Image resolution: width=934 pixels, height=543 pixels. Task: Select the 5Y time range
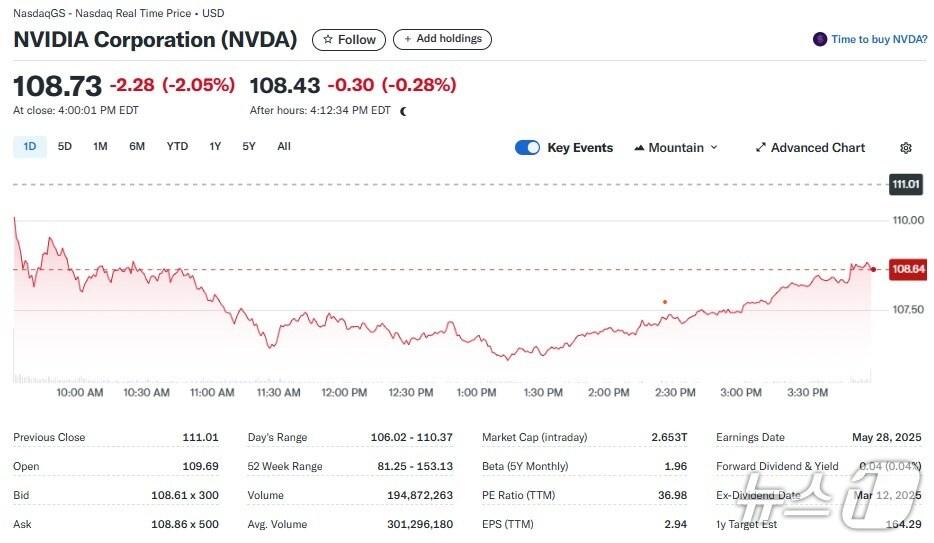pyautogui.click(x=249, y=147)
